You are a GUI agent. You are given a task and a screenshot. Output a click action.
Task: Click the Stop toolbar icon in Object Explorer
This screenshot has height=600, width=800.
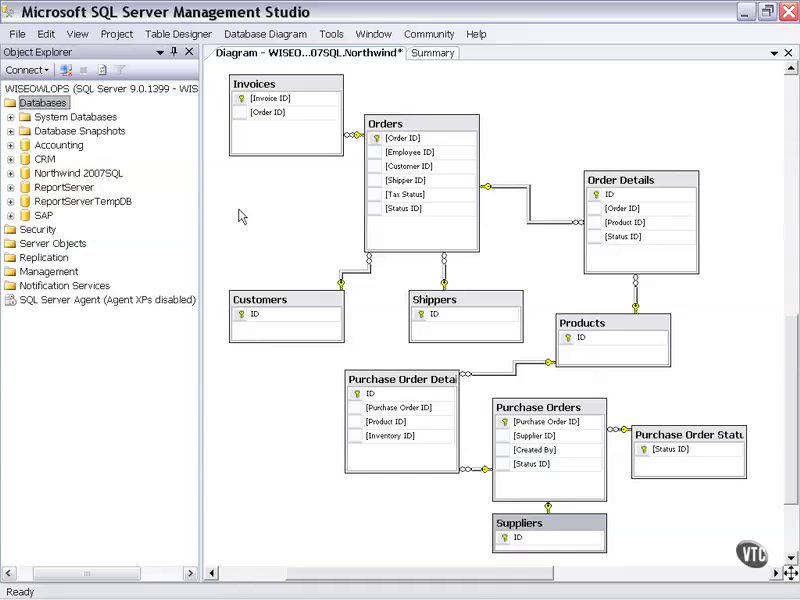click(x=84, y=70)
